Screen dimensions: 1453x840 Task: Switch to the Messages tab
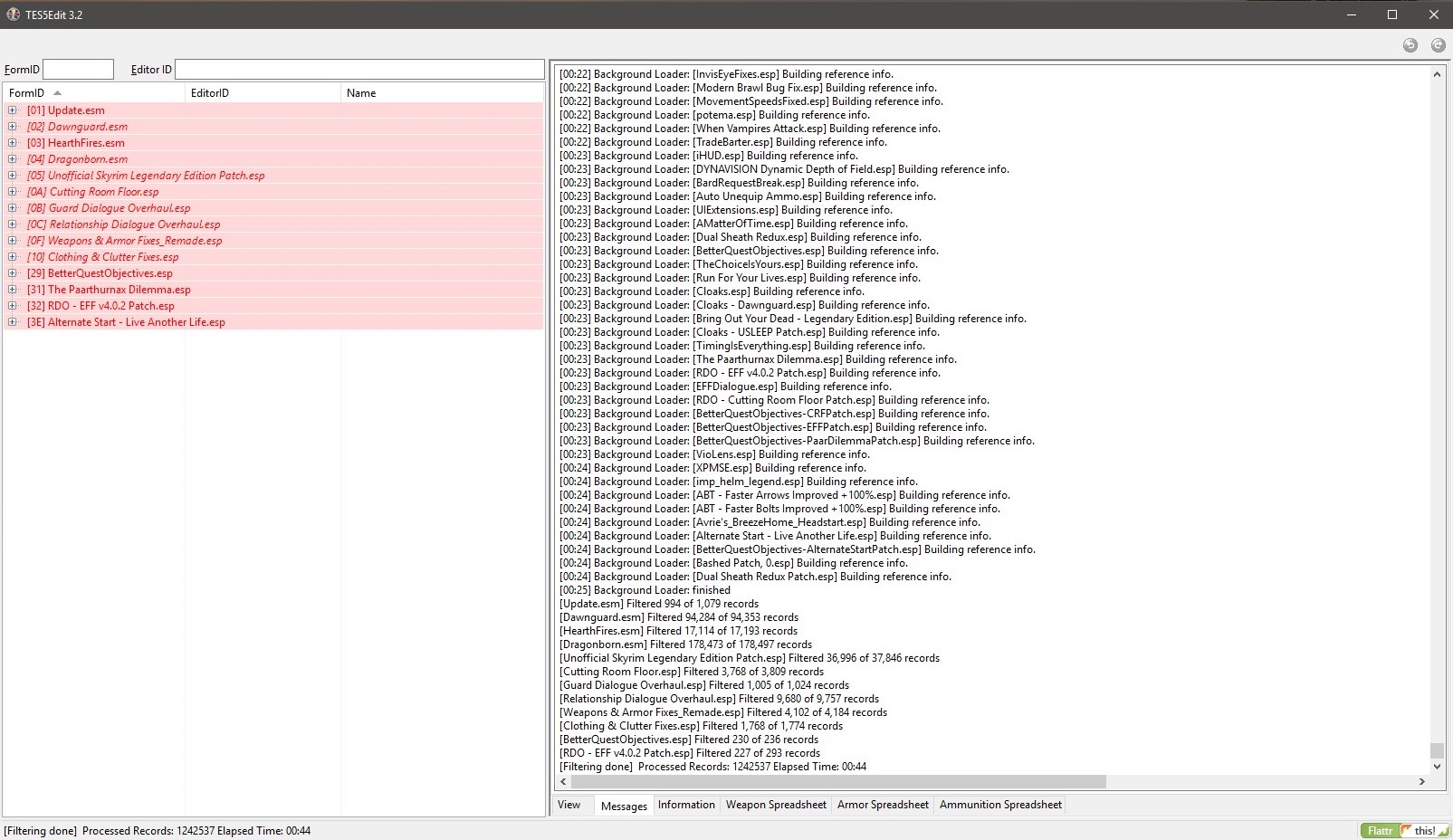click(624, 806)
